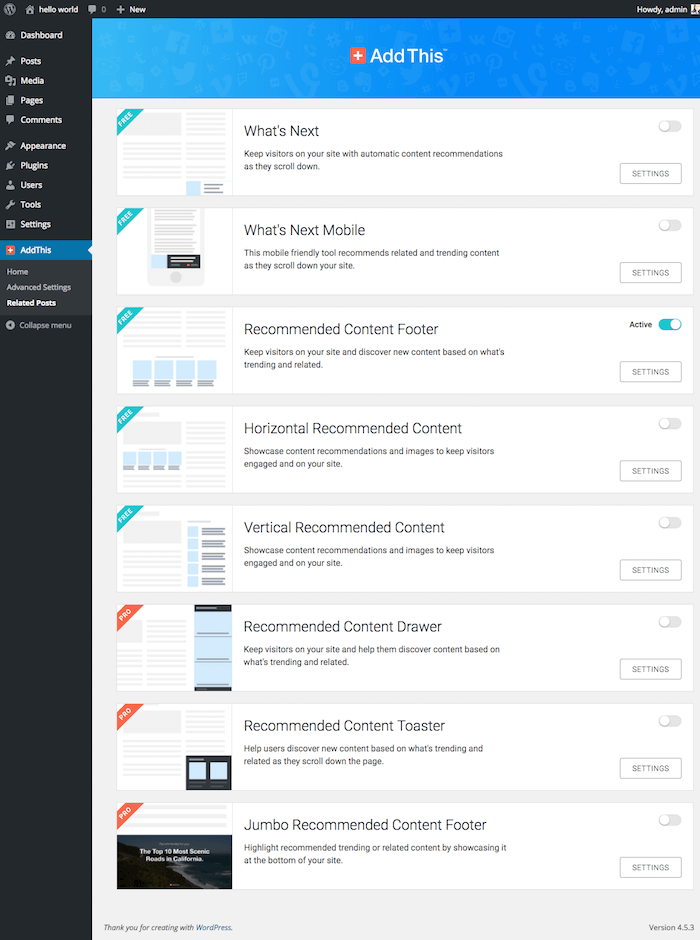Click the WordPress logo icon

[10, 9]
